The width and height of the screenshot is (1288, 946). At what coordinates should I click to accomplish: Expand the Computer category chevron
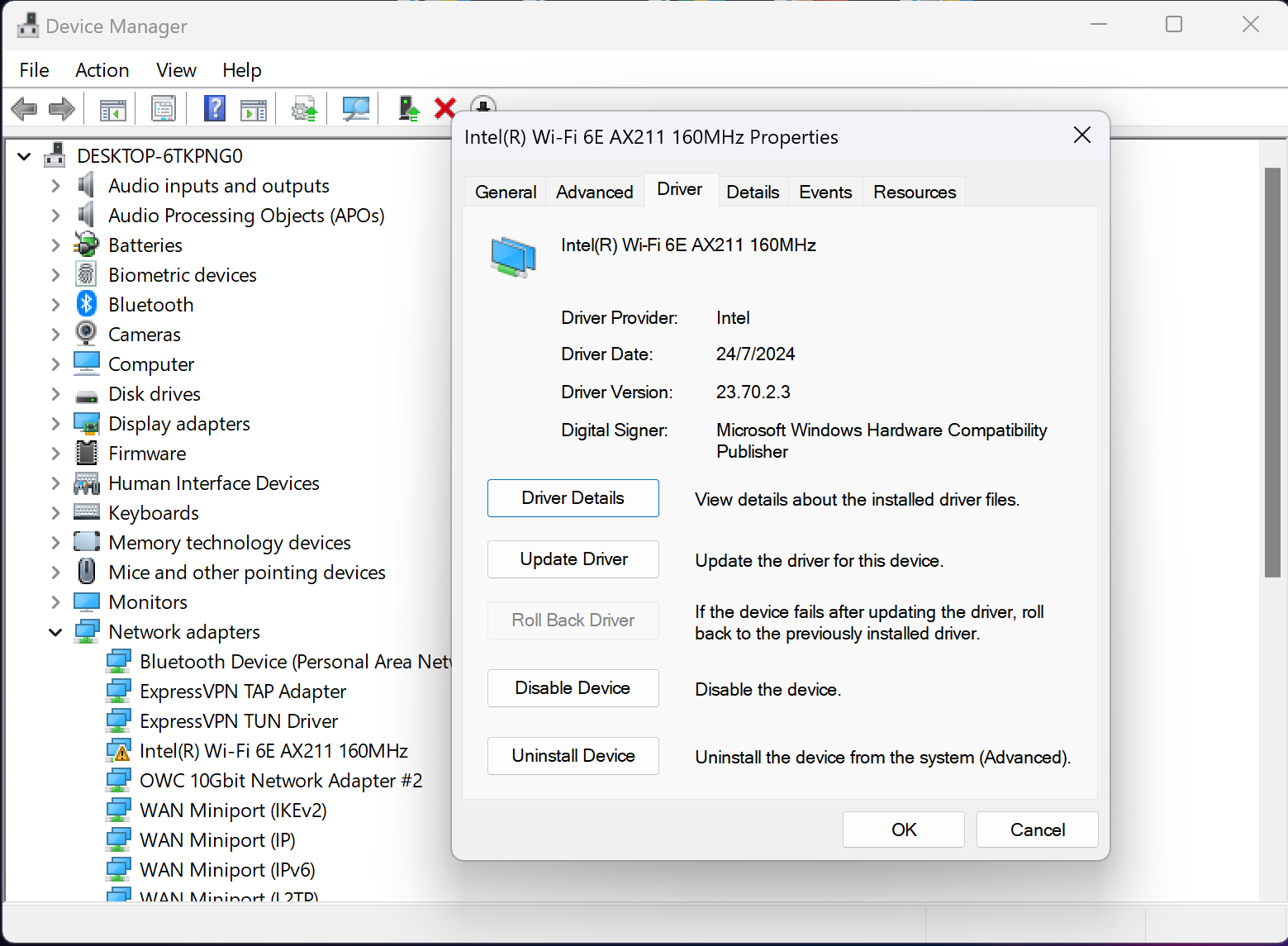55,364
